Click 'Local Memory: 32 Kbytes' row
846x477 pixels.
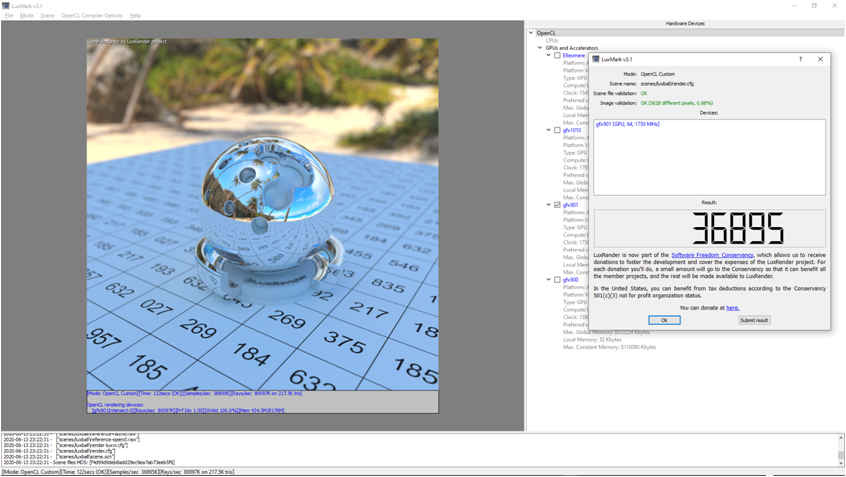(x=592, y=339)
